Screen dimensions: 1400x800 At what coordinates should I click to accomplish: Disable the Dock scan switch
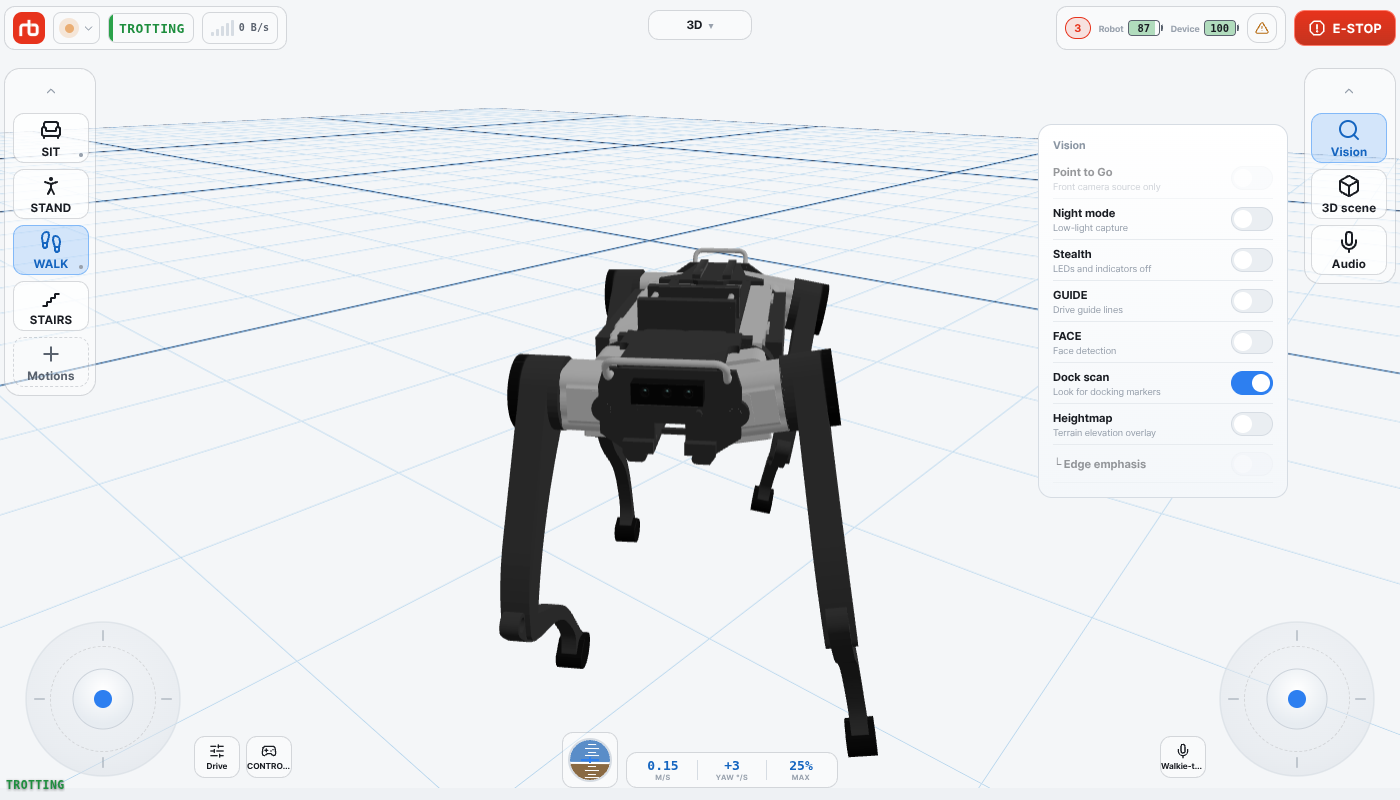[x=1252, y=383]
